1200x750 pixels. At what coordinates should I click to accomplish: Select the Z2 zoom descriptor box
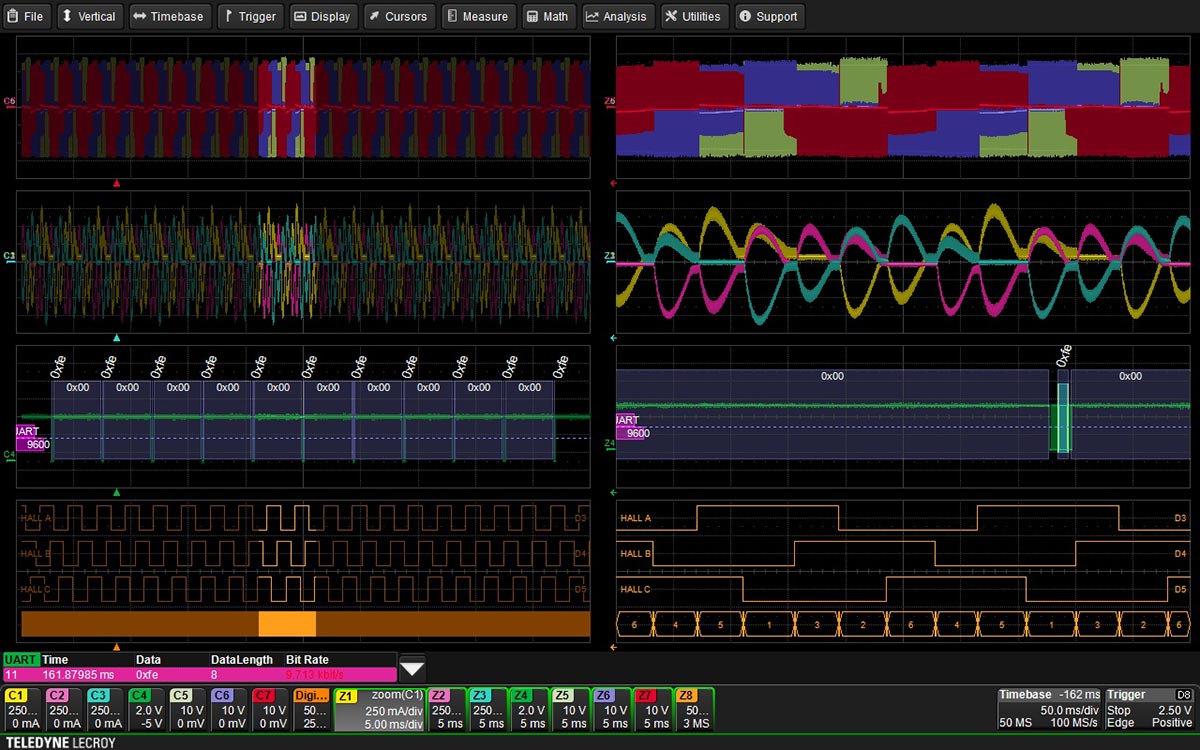[447, 709]
